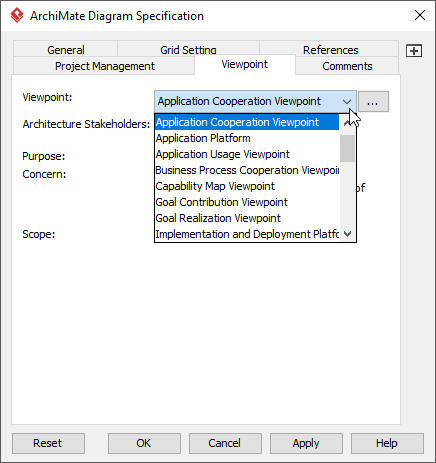Open Help for this dialog

(x=387, y=443)
